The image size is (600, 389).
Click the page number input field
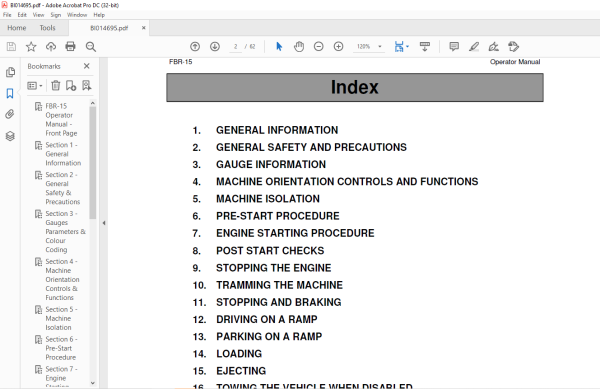coord(235,47)
